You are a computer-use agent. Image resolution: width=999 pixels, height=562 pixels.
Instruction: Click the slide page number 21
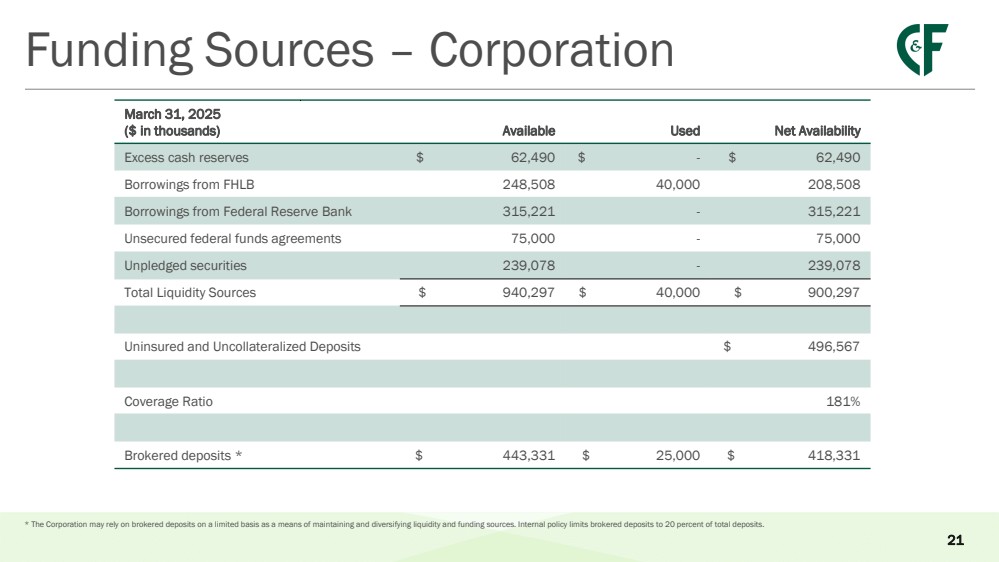coord(954,541)
